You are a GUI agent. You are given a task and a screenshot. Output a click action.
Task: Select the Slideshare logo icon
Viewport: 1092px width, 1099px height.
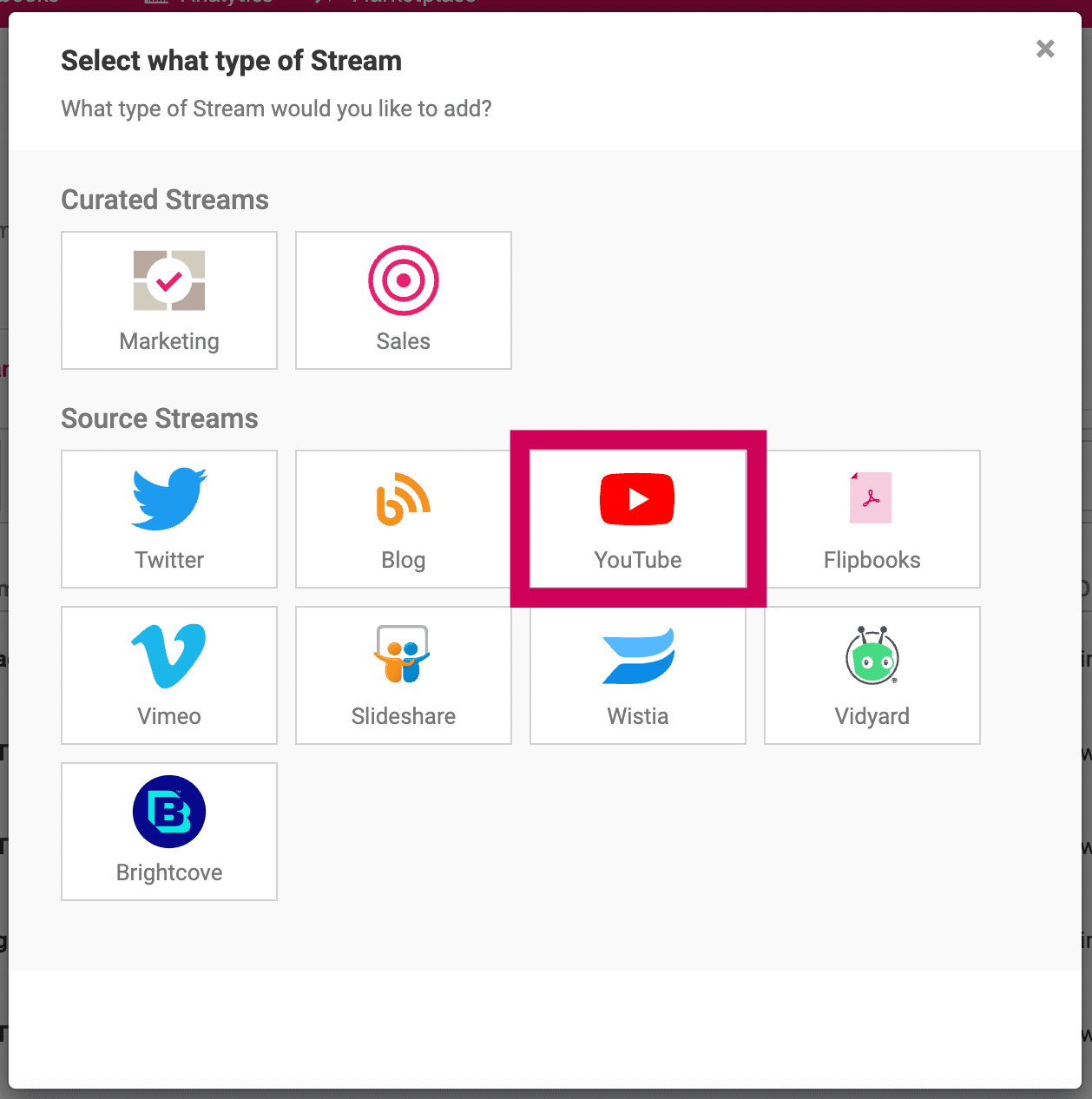pos(403,655)
